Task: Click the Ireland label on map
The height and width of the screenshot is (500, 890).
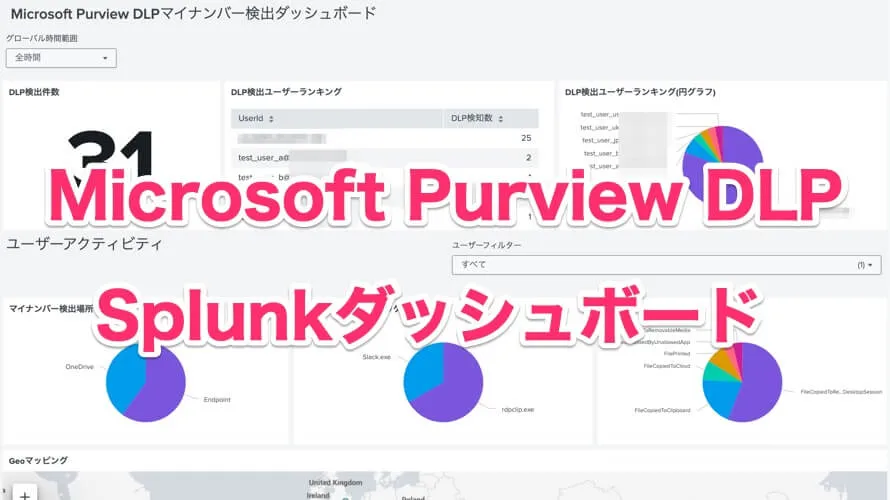Action: (x=318, y=495)
